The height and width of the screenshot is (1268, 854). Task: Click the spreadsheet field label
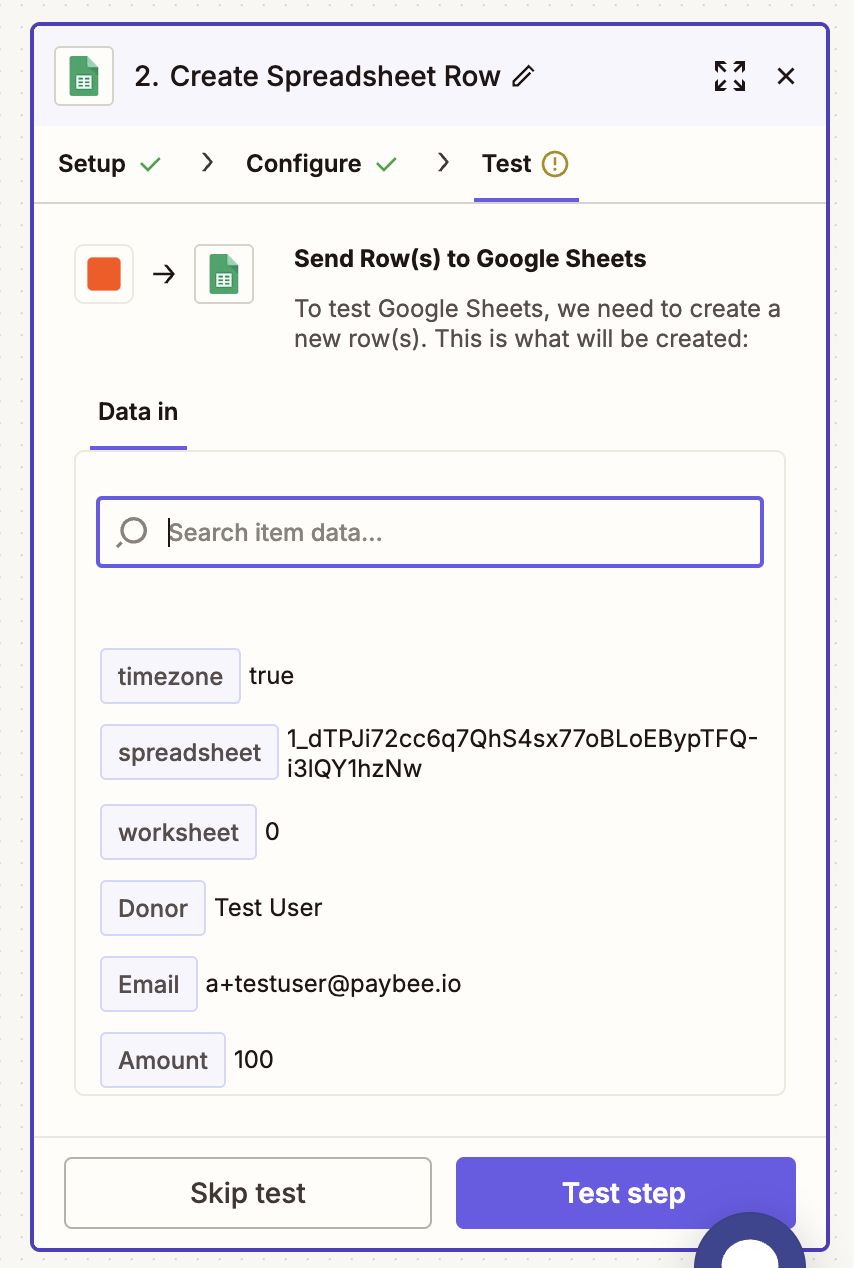[189, 752]
